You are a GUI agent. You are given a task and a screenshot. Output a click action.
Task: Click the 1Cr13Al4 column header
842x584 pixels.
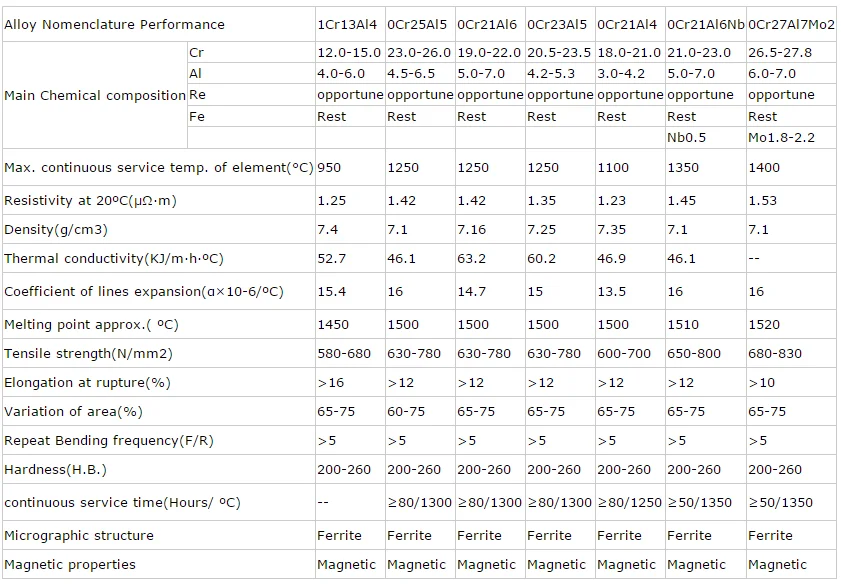point(347,25)
